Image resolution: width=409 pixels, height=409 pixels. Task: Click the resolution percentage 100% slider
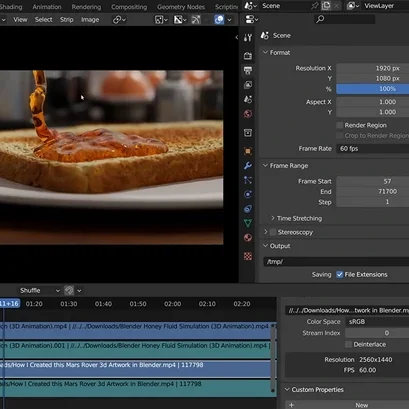(x=373, y=89)
